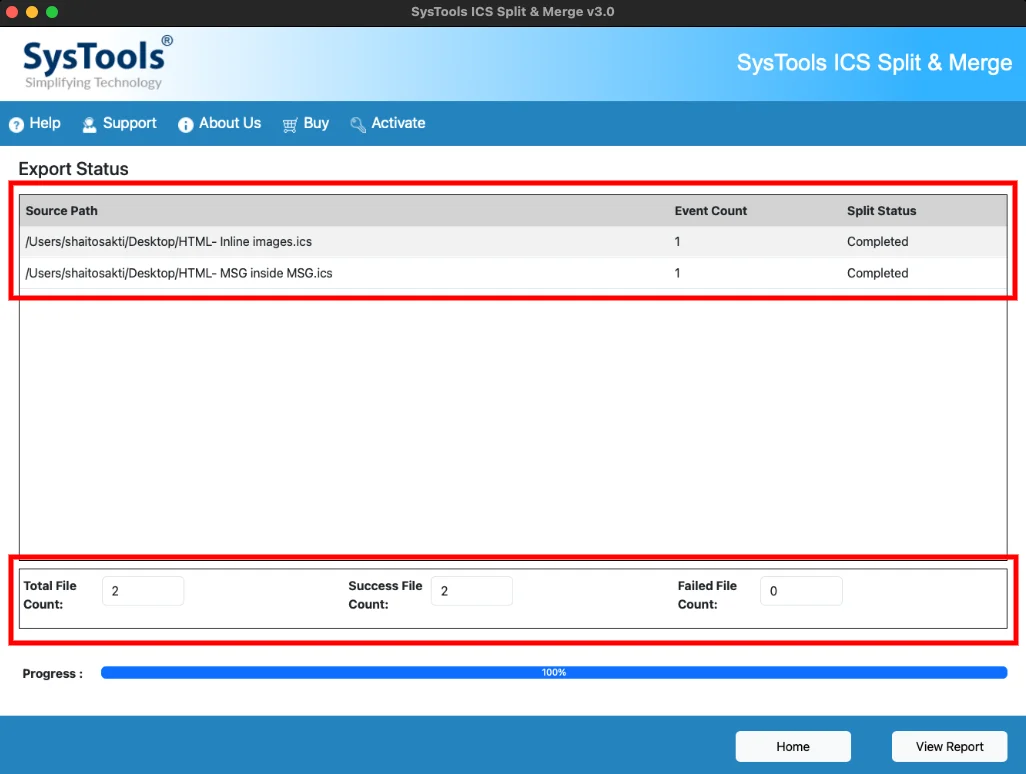Click Completed status for MSG inside MSG.ics

pos(877,273)
